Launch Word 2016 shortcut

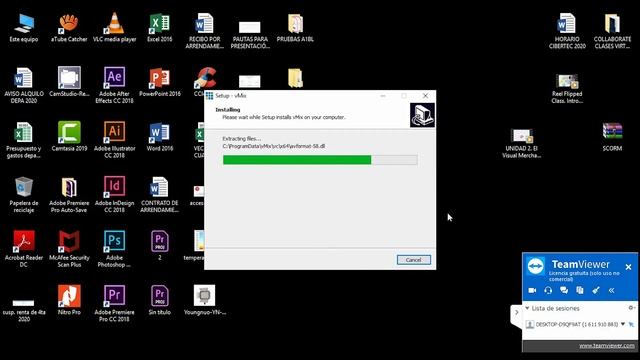coord(160,136)
